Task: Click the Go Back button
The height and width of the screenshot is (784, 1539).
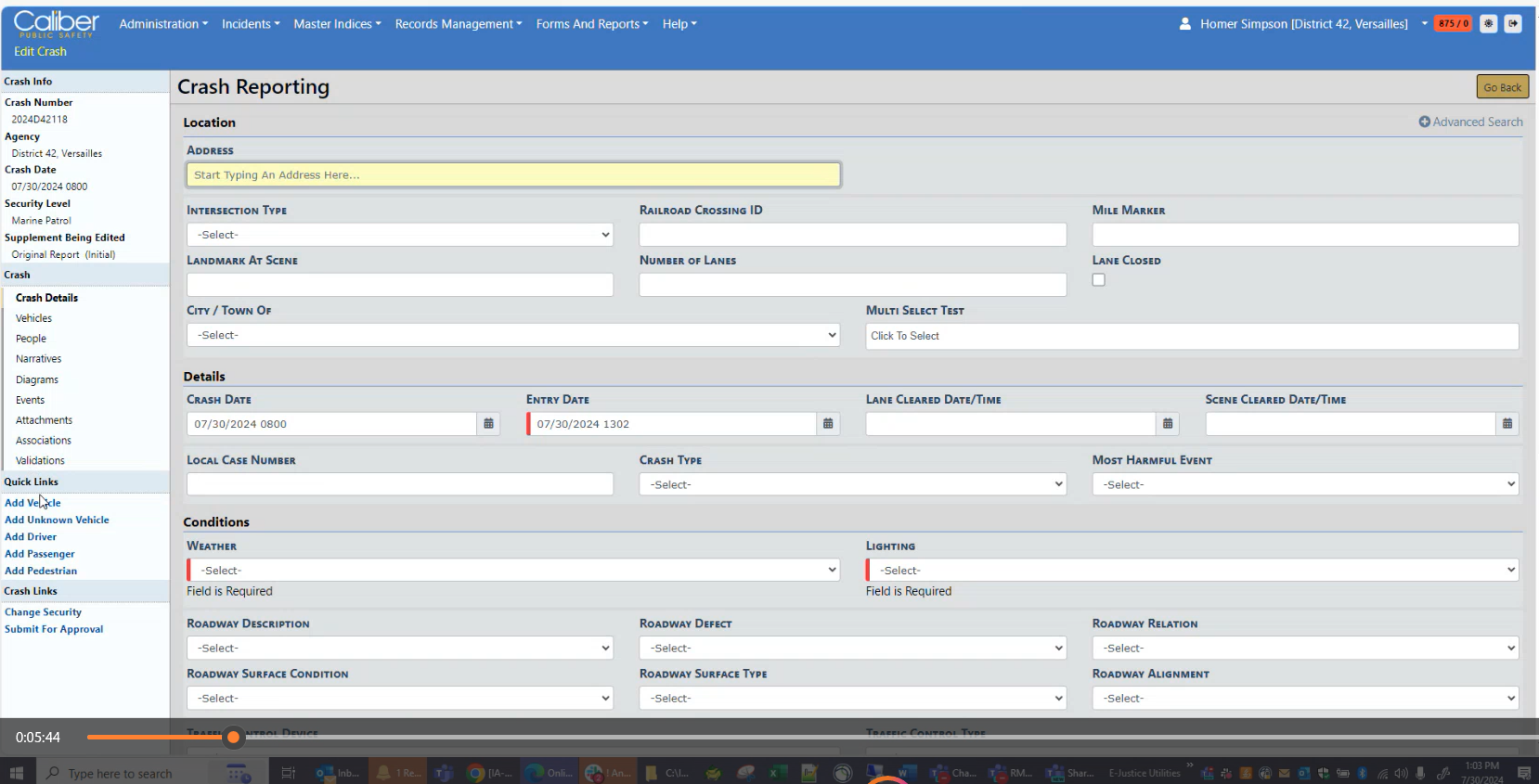Action: [1502, 87]
